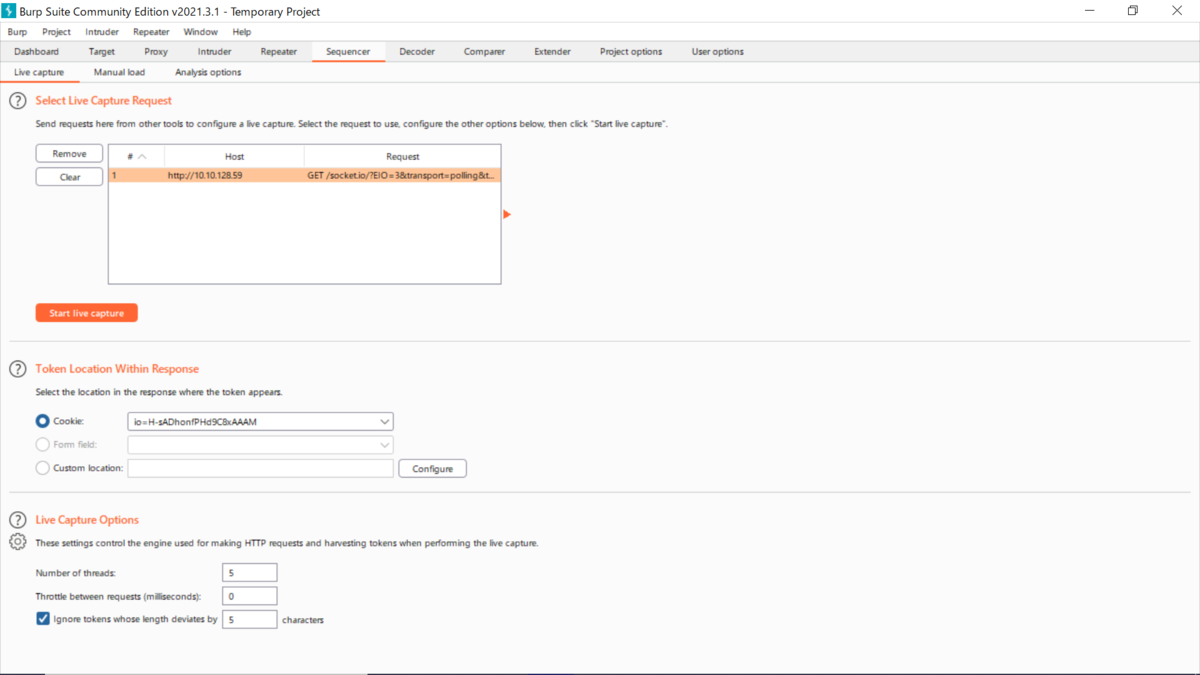1200x675 pixels.
Task: Open the User options tab
Action: [718, 52]
